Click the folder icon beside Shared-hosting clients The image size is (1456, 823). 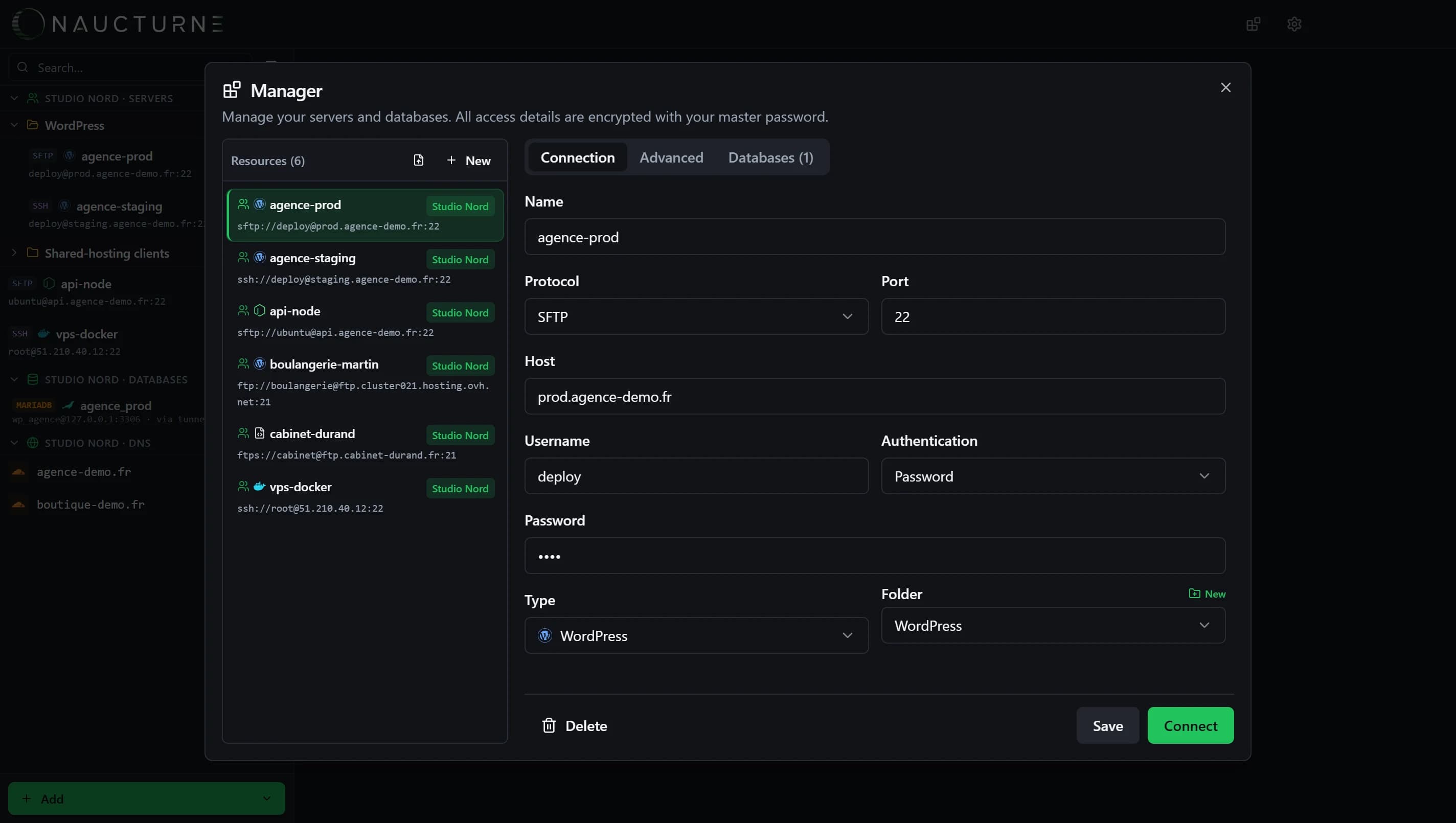click(x=33, y=253)
